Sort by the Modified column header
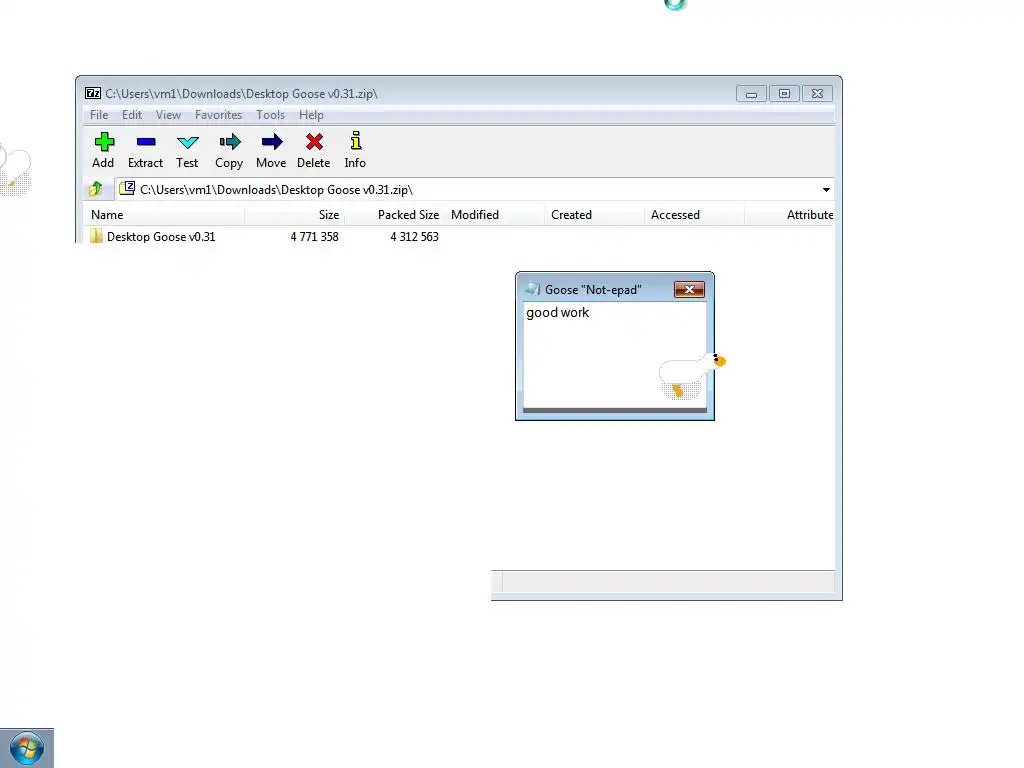Viewport: 1024px width, 768px height. click(494, 215)
